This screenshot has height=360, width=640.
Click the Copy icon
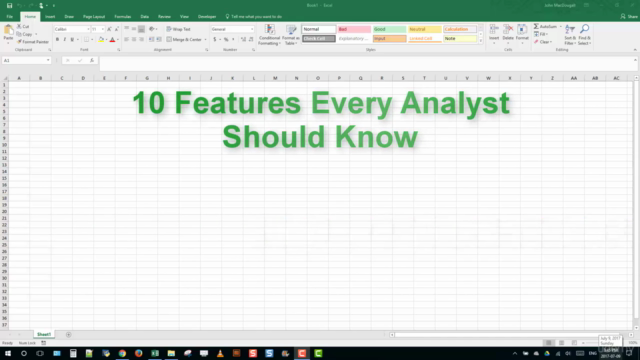tap(19, 34)
